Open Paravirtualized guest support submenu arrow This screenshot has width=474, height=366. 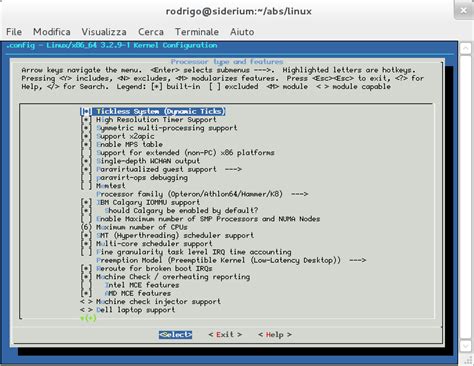233,169
